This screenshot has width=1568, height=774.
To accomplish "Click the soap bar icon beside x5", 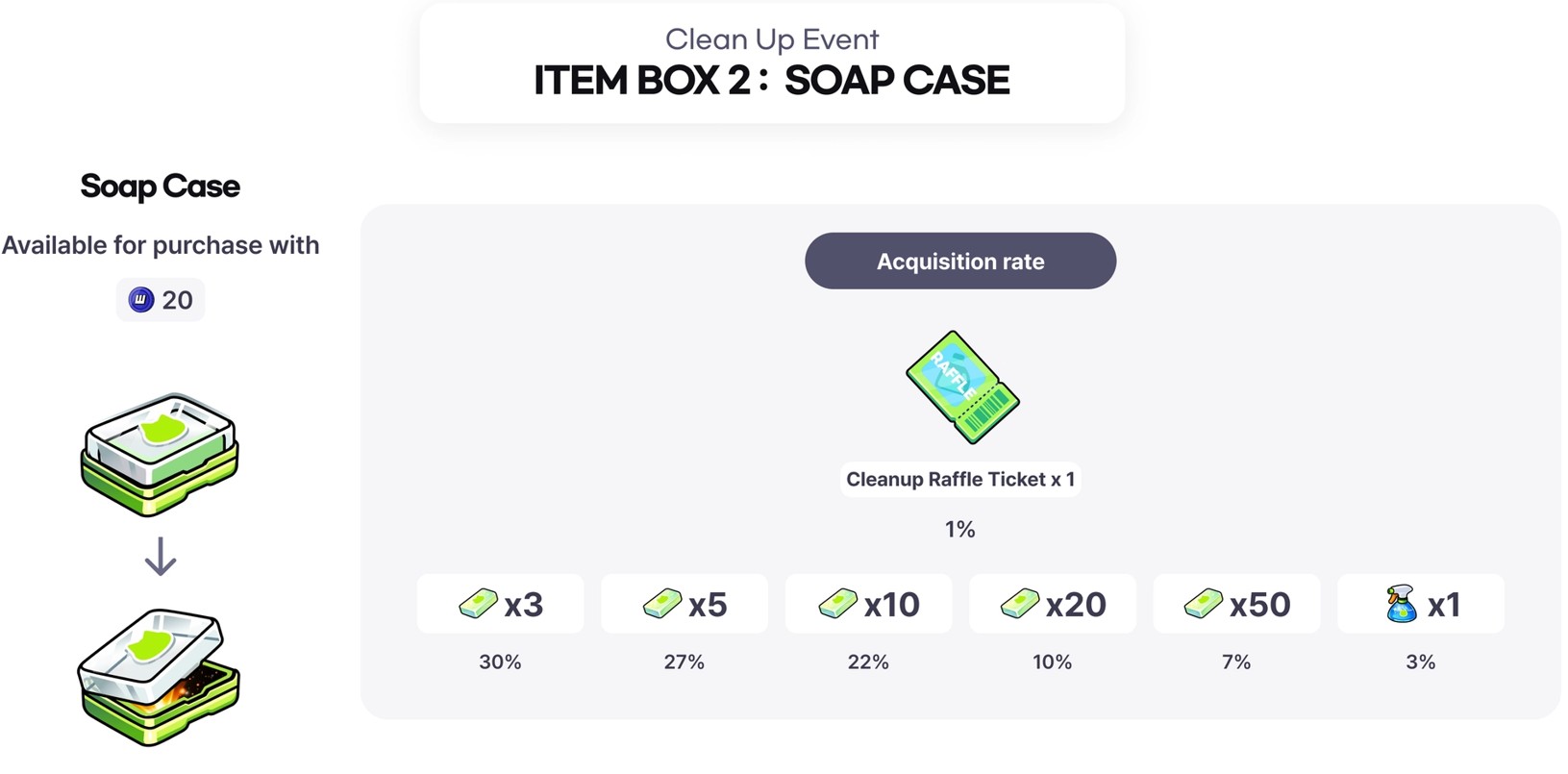I will 662,604.
